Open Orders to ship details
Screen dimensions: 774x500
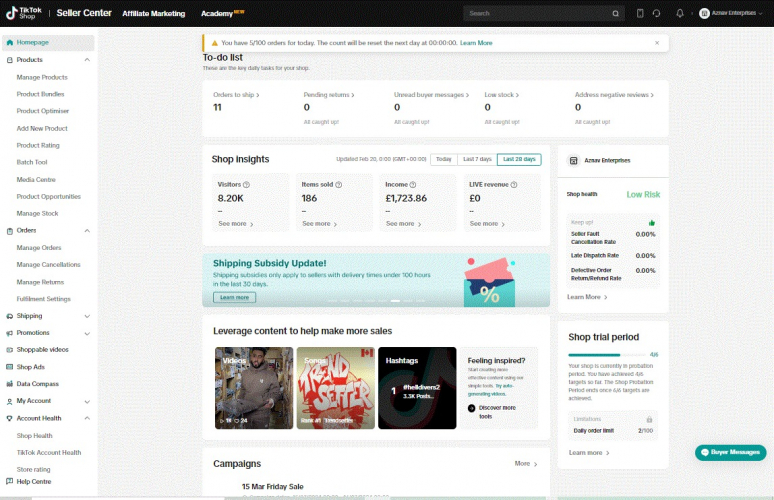(x=236, y=95)
